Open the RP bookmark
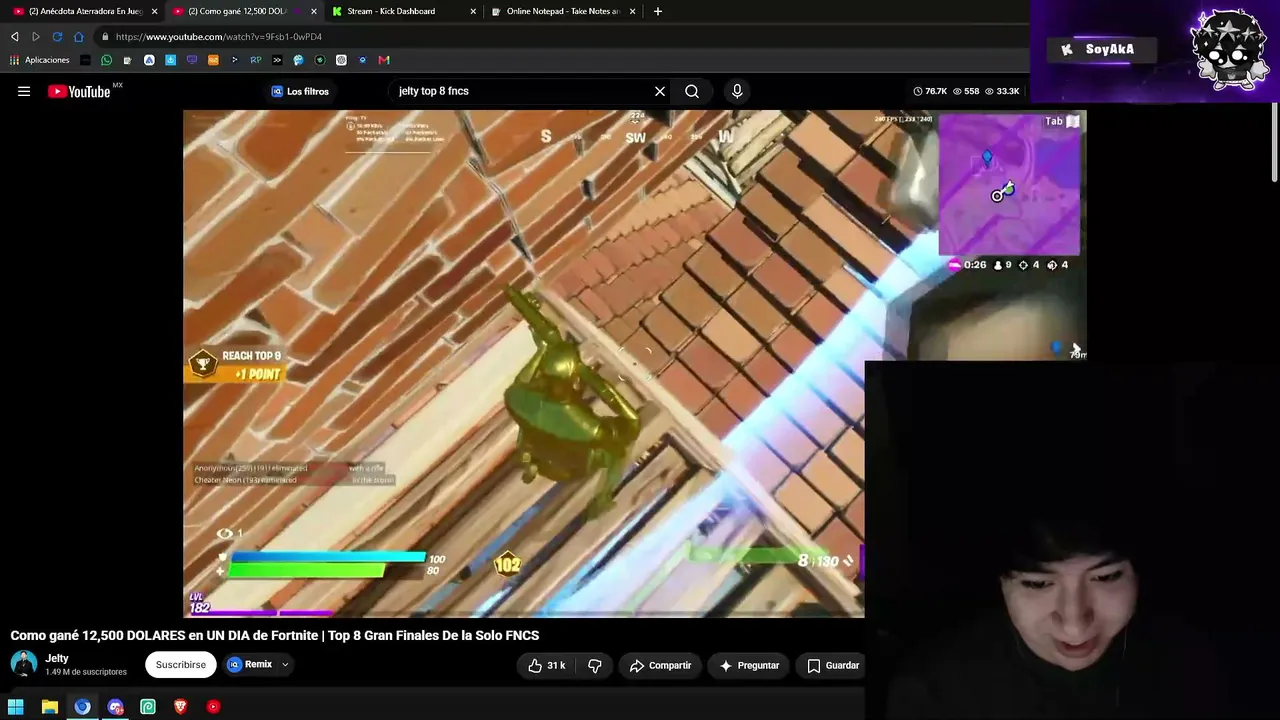 256,60
